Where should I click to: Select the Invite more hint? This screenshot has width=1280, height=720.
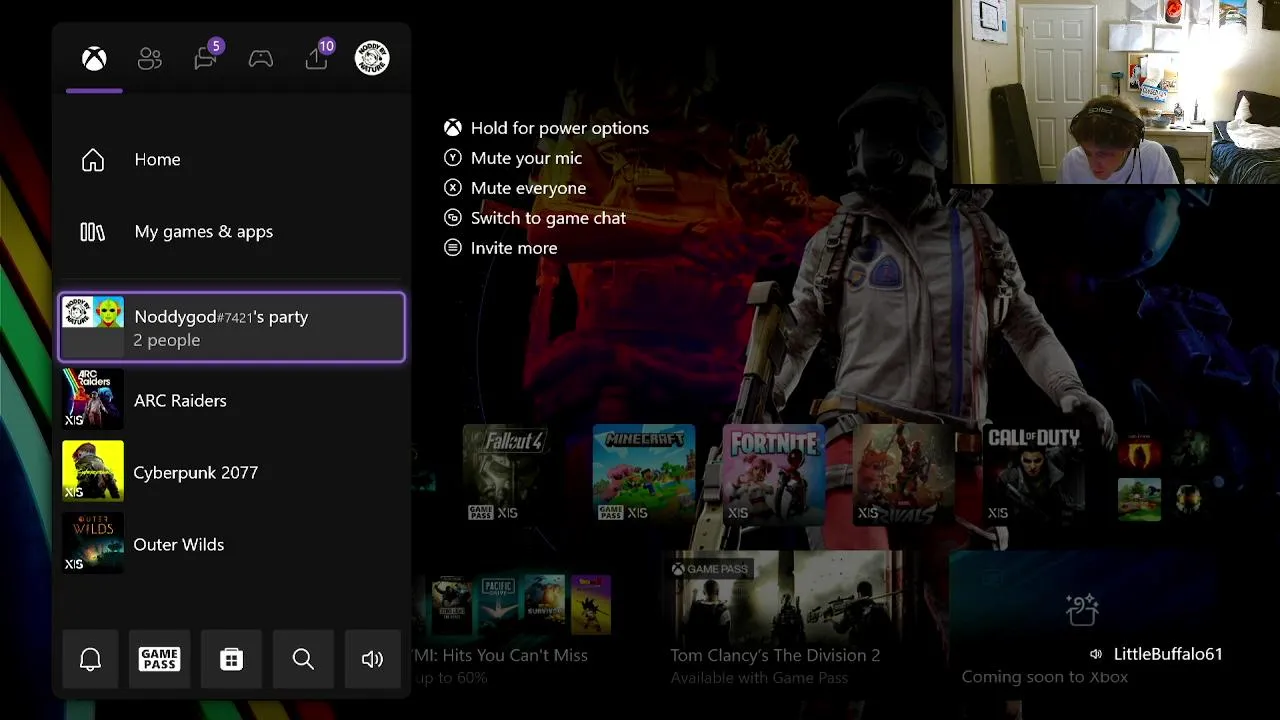coord(501,248)
